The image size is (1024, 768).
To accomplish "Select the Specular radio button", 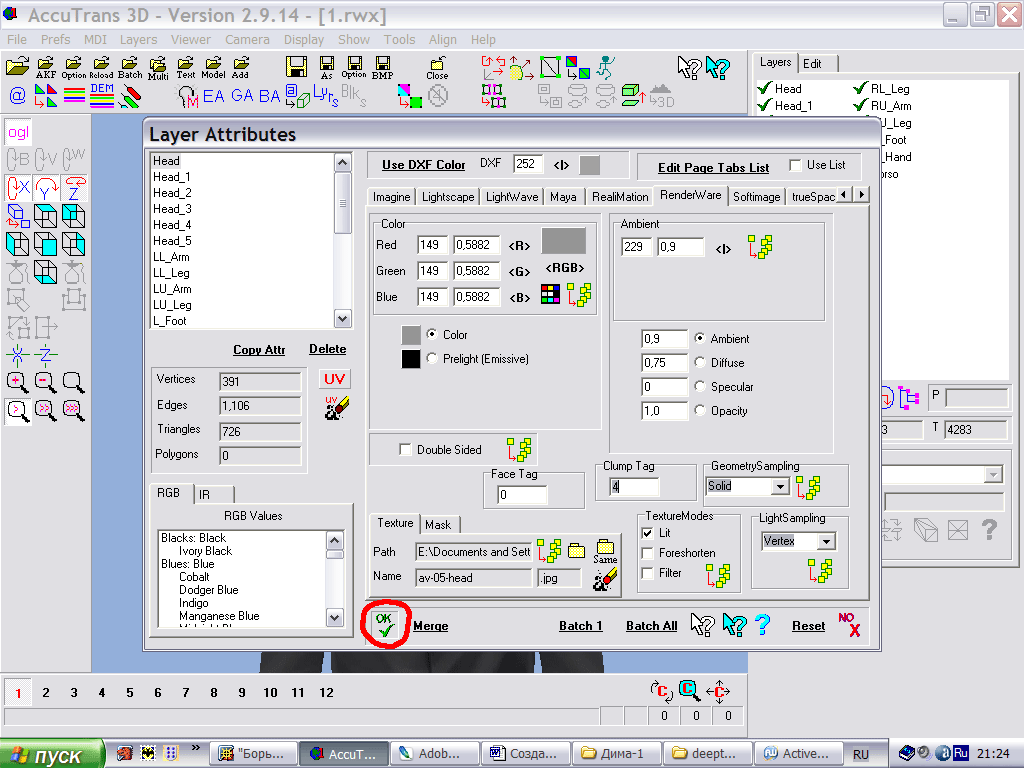I will point(699,387).
